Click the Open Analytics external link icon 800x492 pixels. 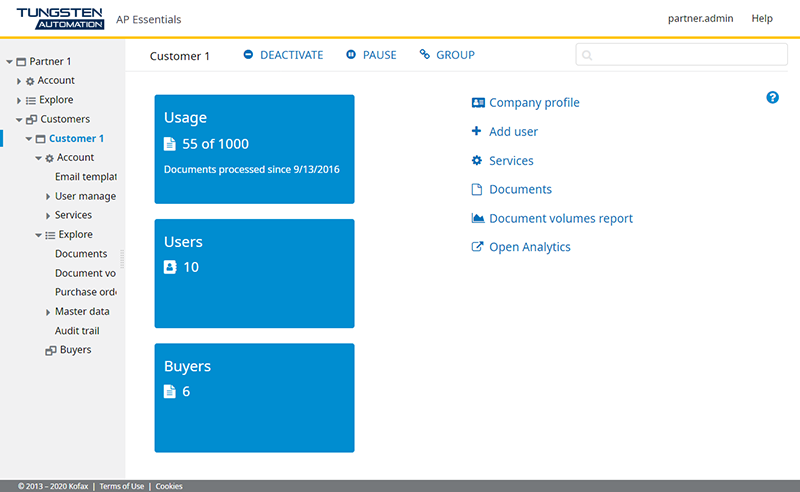(477, 248)
